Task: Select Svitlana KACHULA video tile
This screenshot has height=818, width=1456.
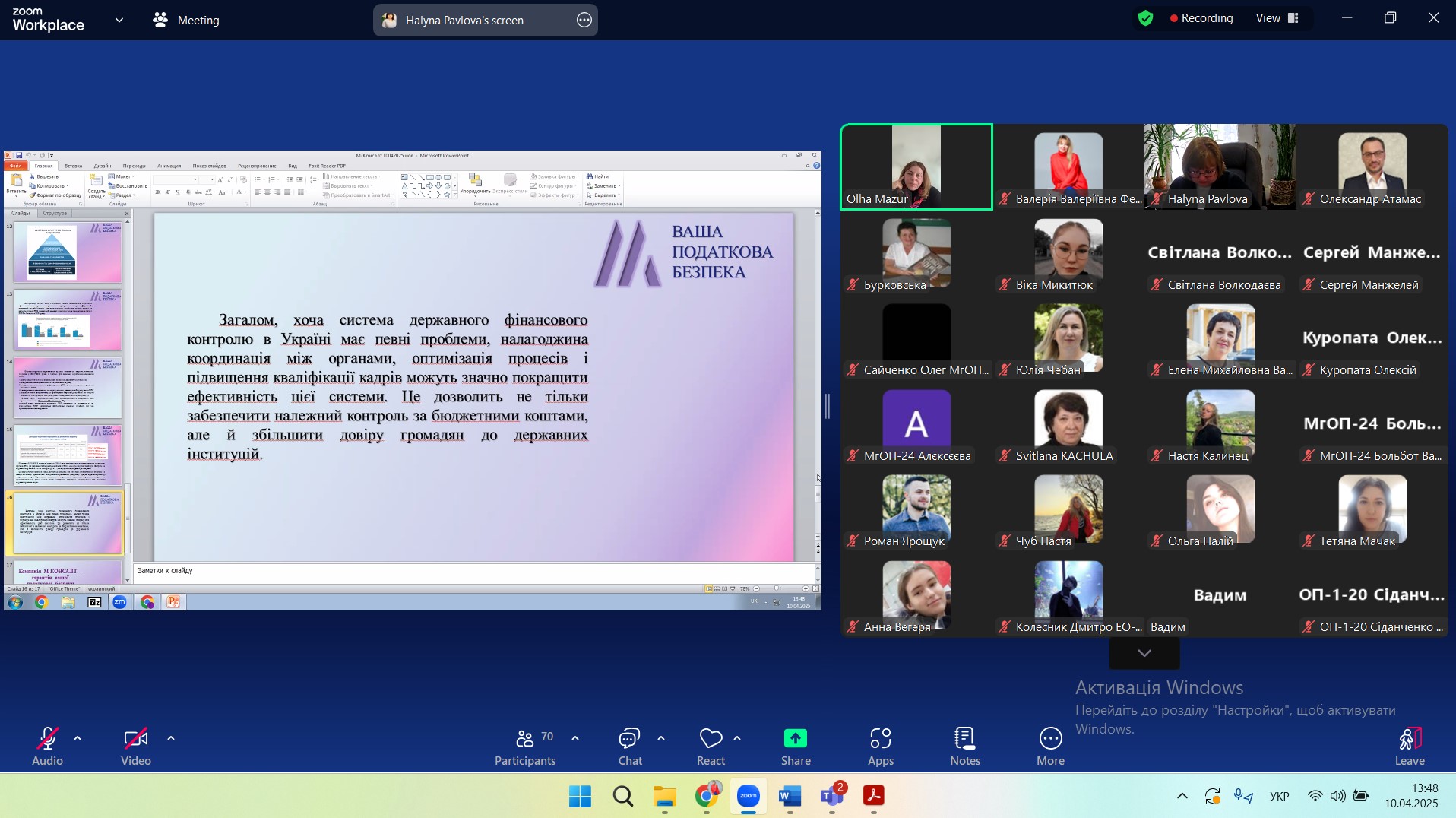Action: click(x=1068, y=423)
